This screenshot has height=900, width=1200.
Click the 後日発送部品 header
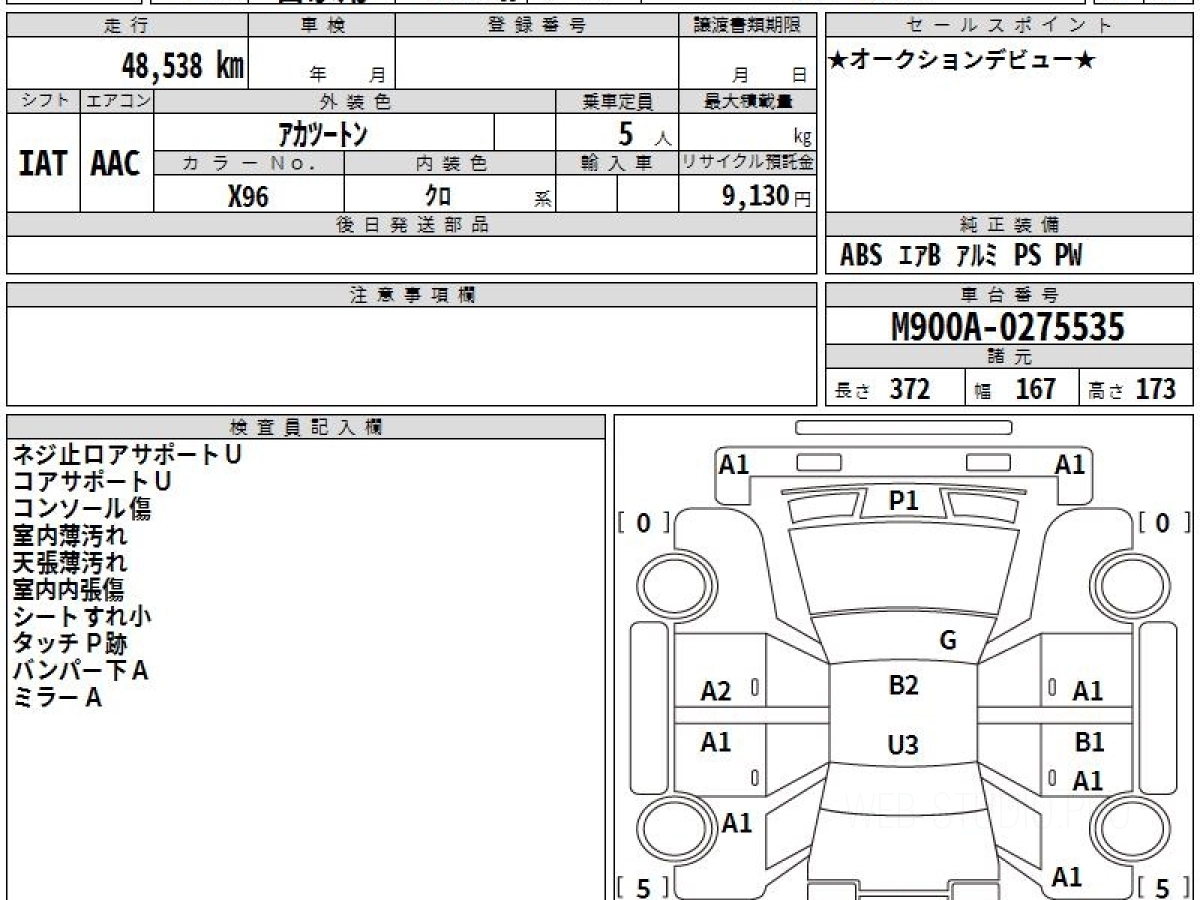411,225
